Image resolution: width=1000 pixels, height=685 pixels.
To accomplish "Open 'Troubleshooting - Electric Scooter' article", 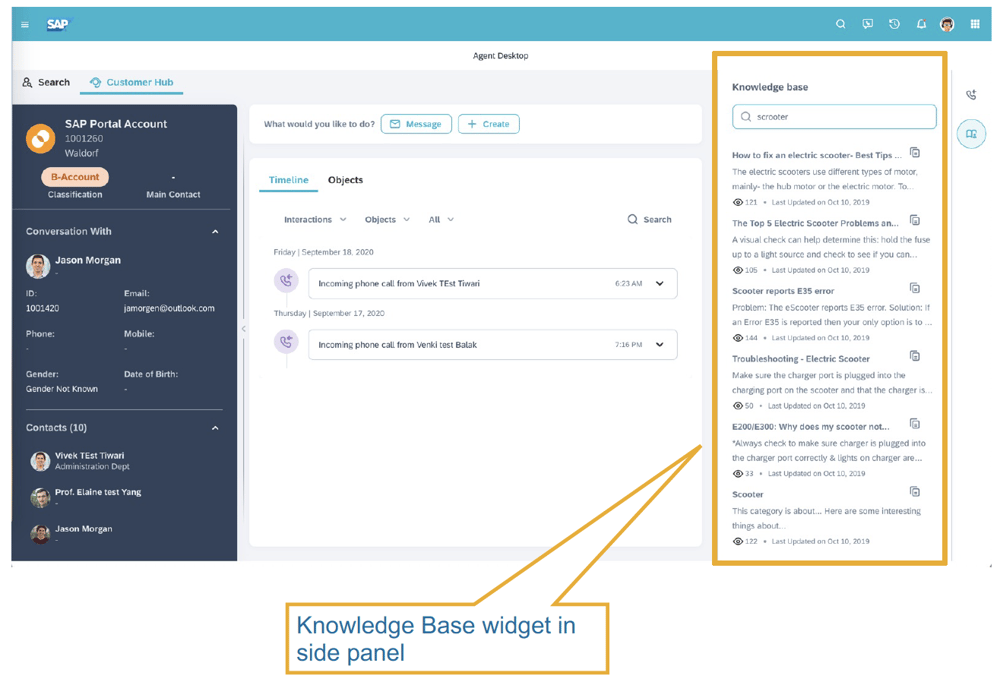I will [x=800, y=359].
